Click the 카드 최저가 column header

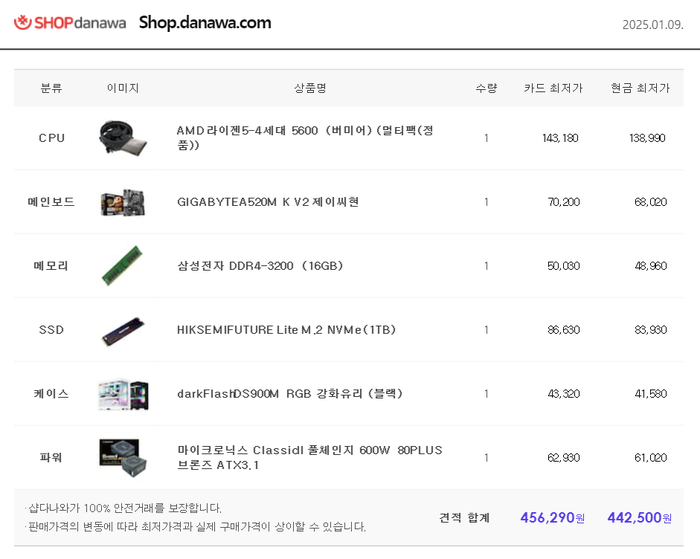click(554, 88)
